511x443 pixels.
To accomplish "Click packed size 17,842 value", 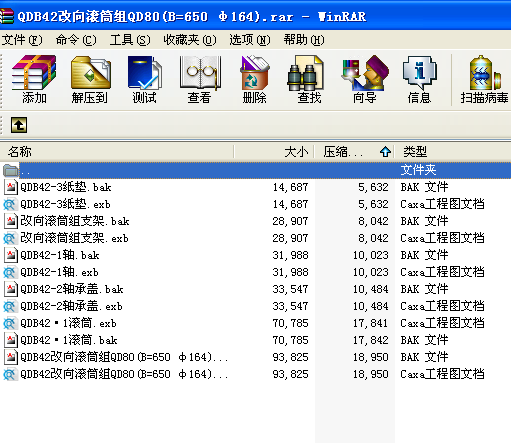I will [371, 340].
